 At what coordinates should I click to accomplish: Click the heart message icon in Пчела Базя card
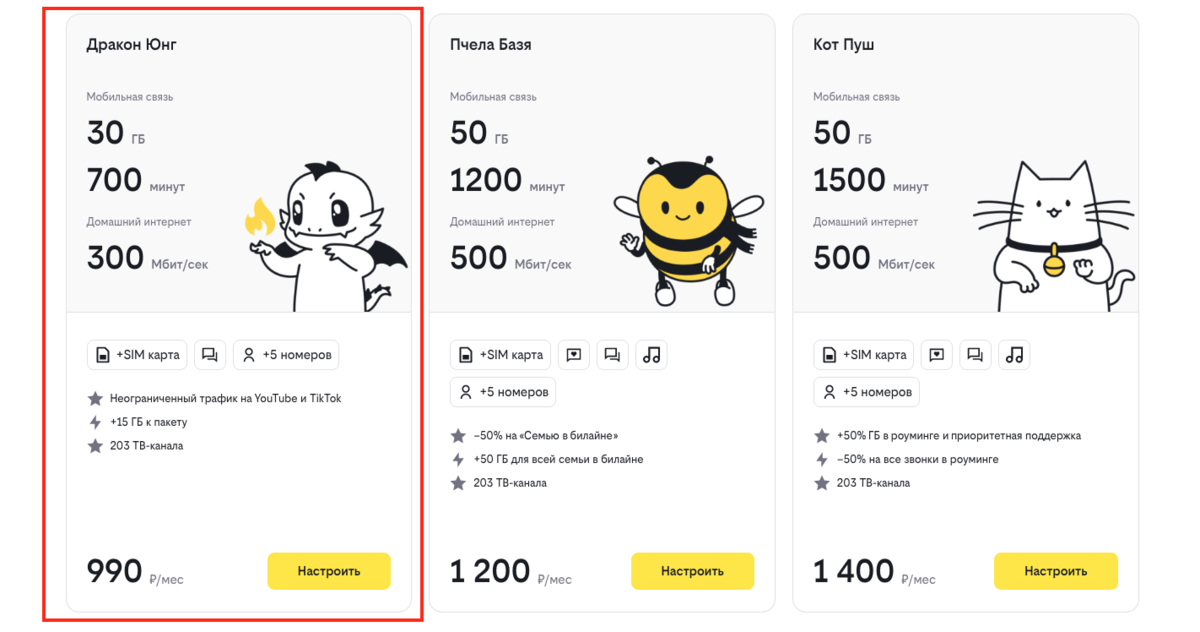(x=574, y=355)
